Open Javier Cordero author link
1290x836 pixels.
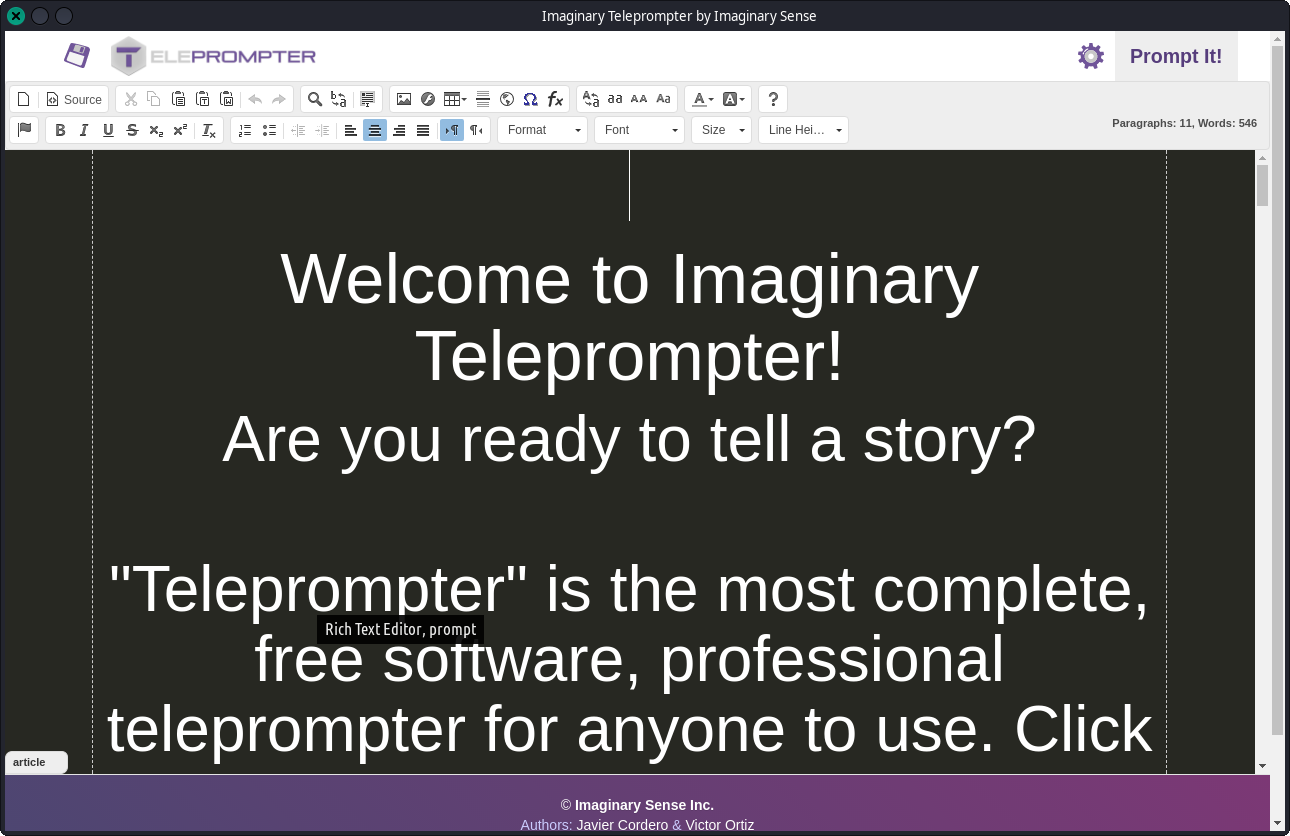tap(622, 825)
